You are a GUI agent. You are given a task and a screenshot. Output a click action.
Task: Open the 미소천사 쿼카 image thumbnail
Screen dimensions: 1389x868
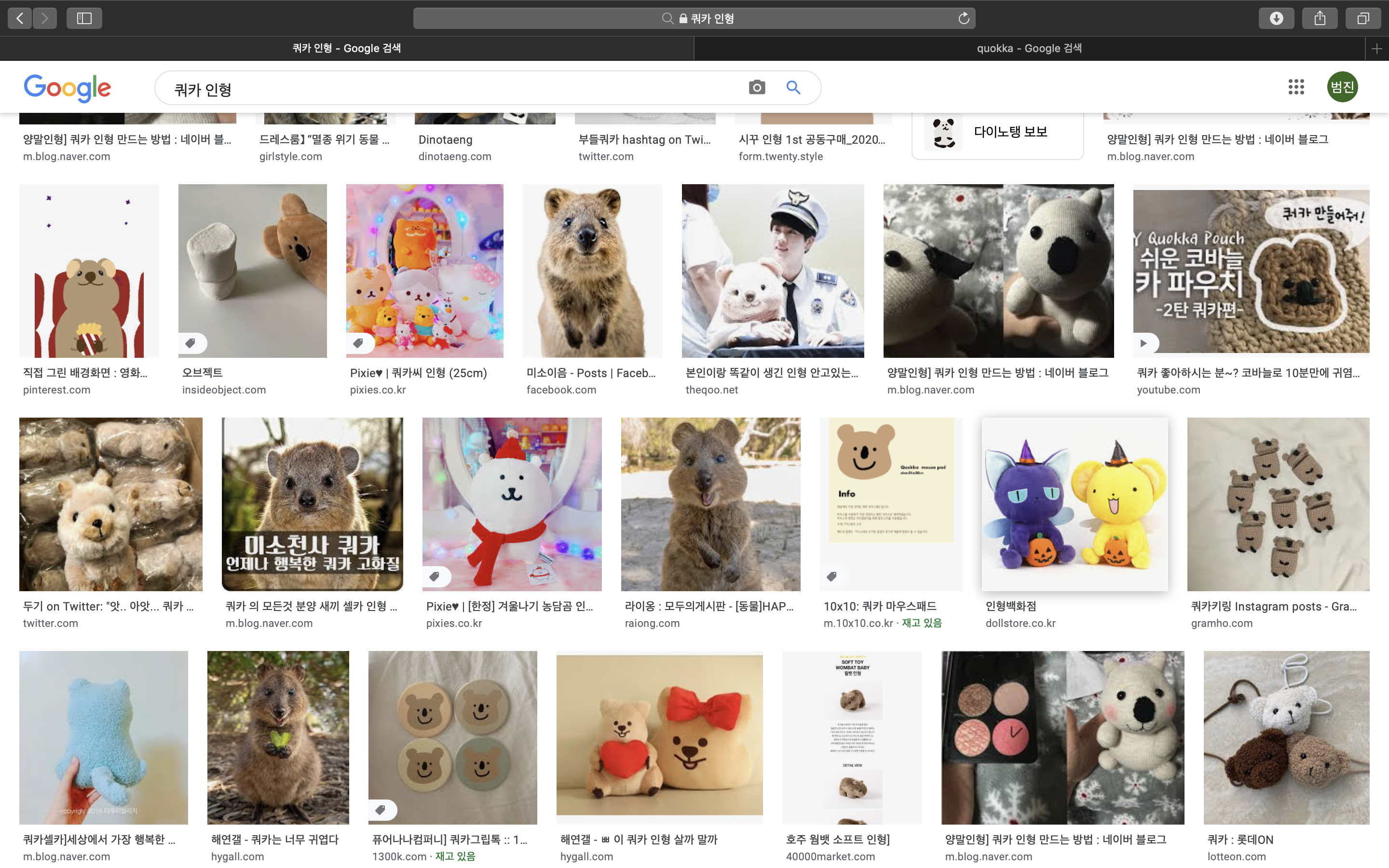pos(312,504)
